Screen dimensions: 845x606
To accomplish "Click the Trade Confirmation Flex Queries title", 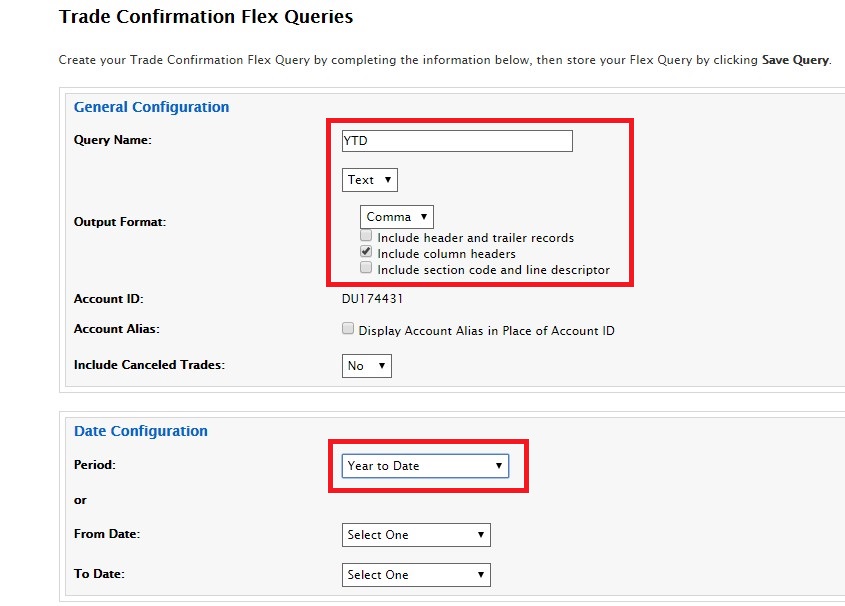I will click(x=206, y=17).
